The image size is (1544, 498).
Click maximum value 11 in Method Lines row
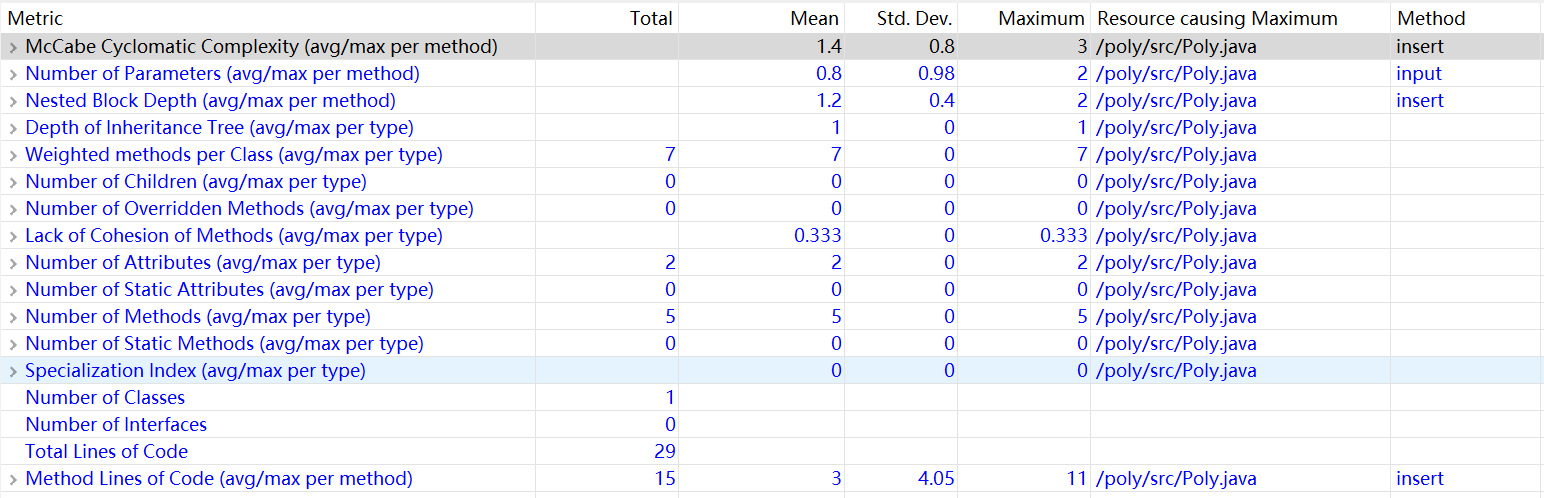point(1076,479)
